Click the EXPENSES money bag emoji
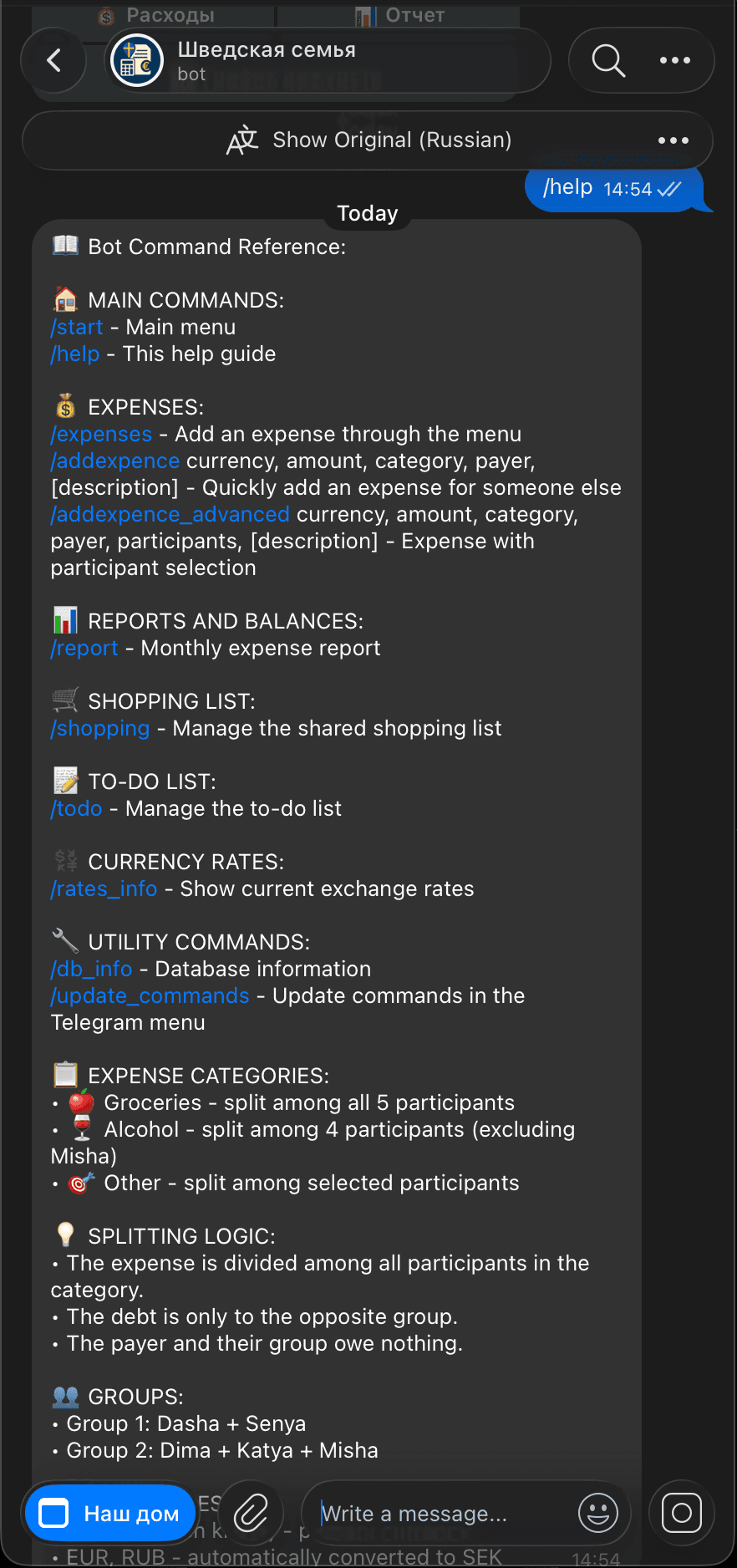 tap(65, 406)
